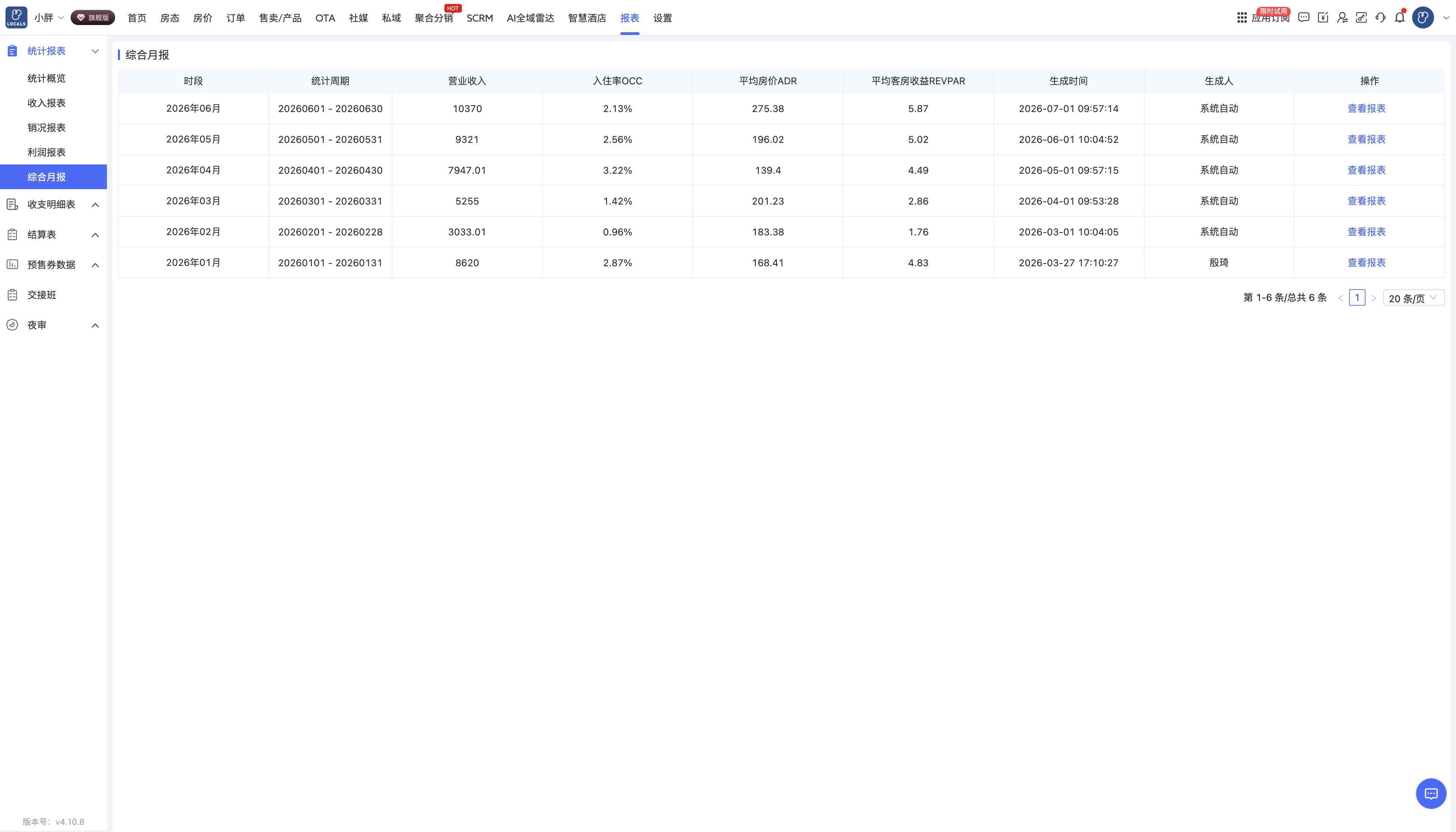View report for 2026年02月
Viewport: 1456px width, 832px height.
(x=1366, y=232)
